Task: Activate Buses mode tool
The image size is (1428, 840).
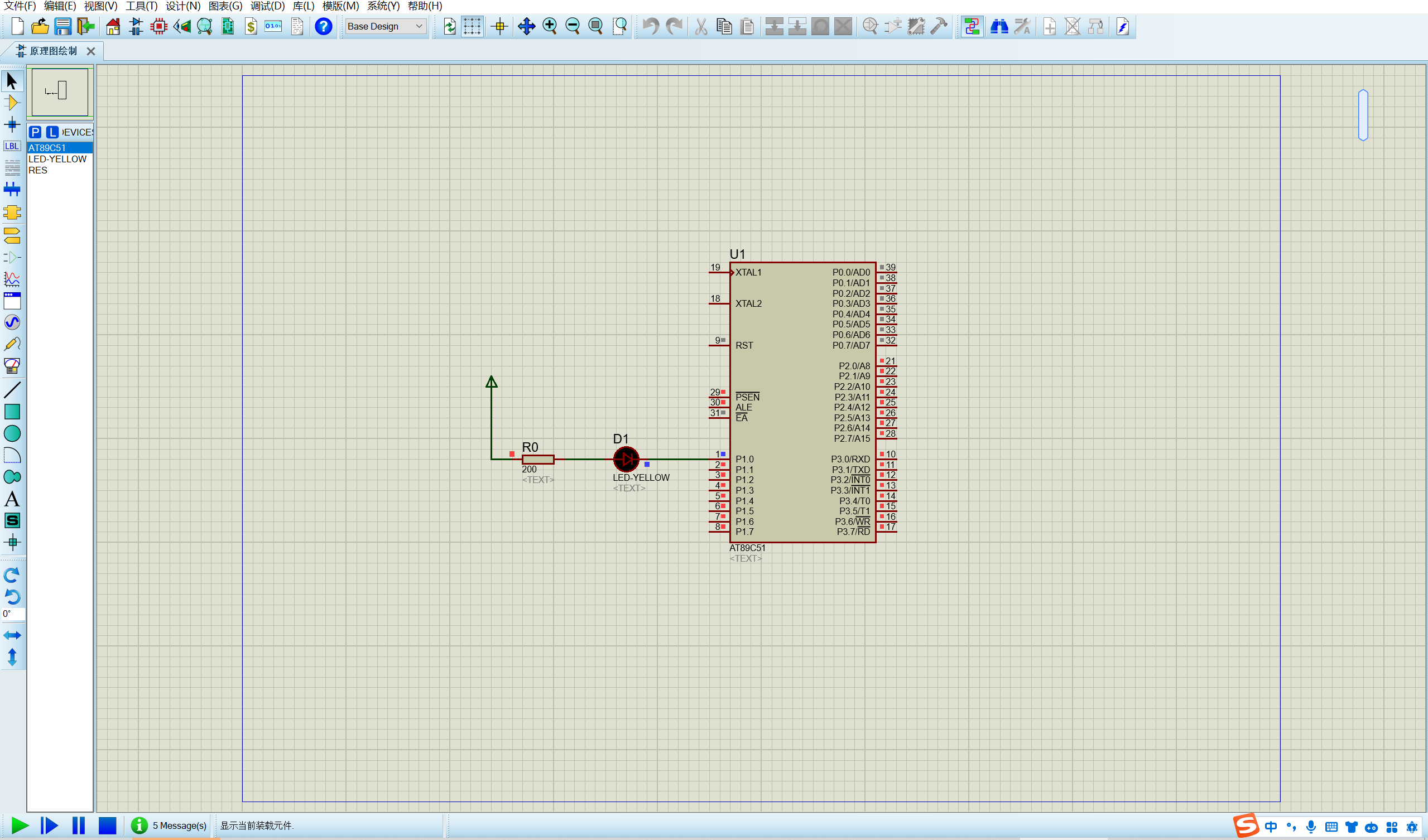Action: pyautogui.click(x=12, y=189)
